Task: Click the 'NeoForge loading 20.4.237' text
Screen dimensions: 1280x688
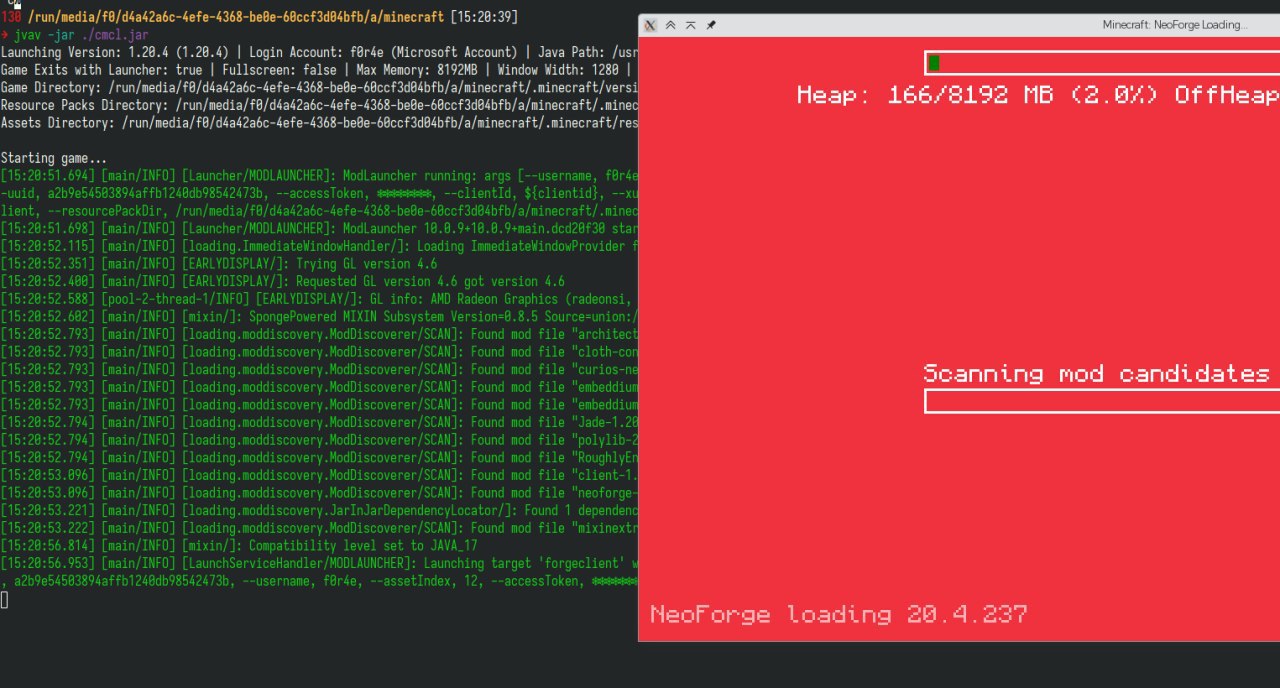Action: (x=838, y=614)
